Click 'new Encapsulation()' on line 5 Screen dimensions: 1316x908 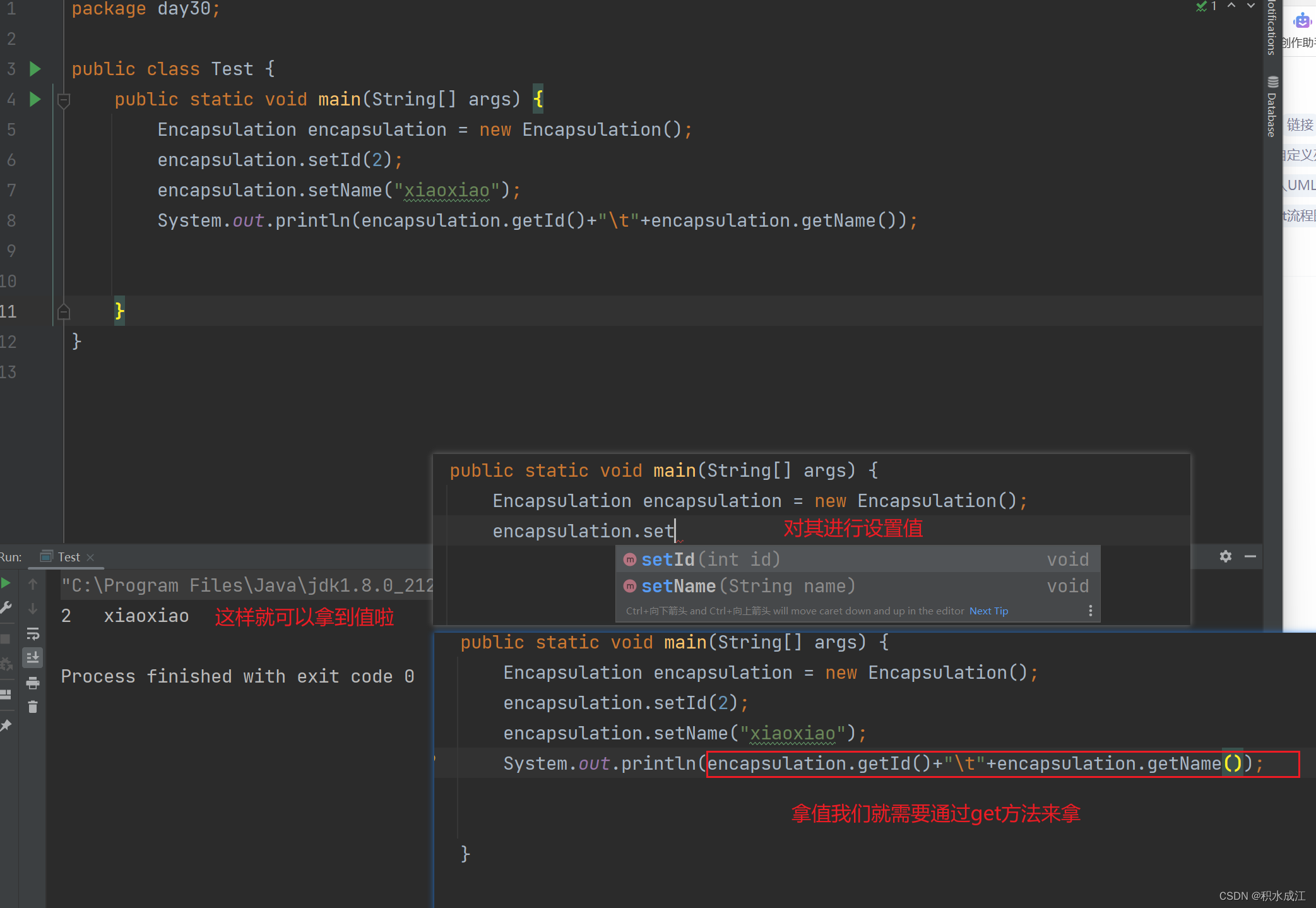coord(581,129)
